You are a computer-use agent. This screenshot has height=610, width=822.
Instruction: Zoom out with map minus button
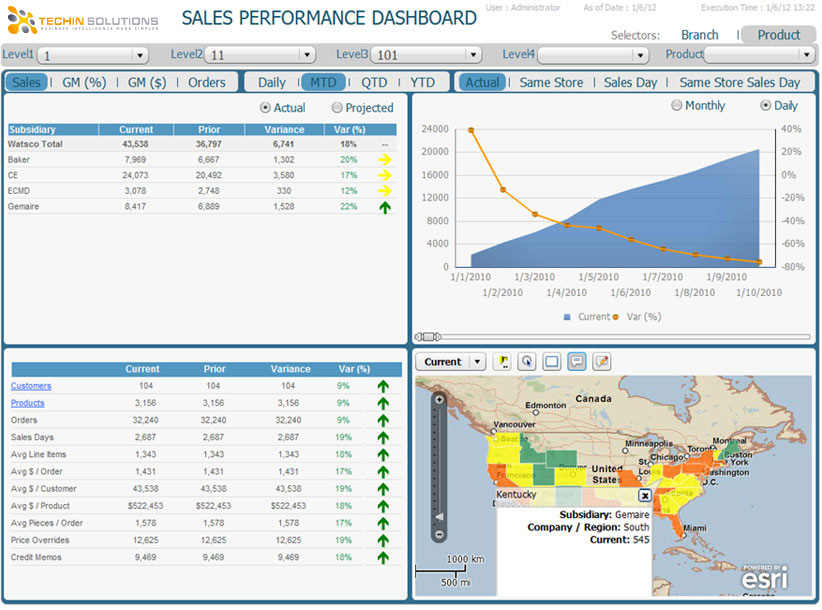click(438, 535)
